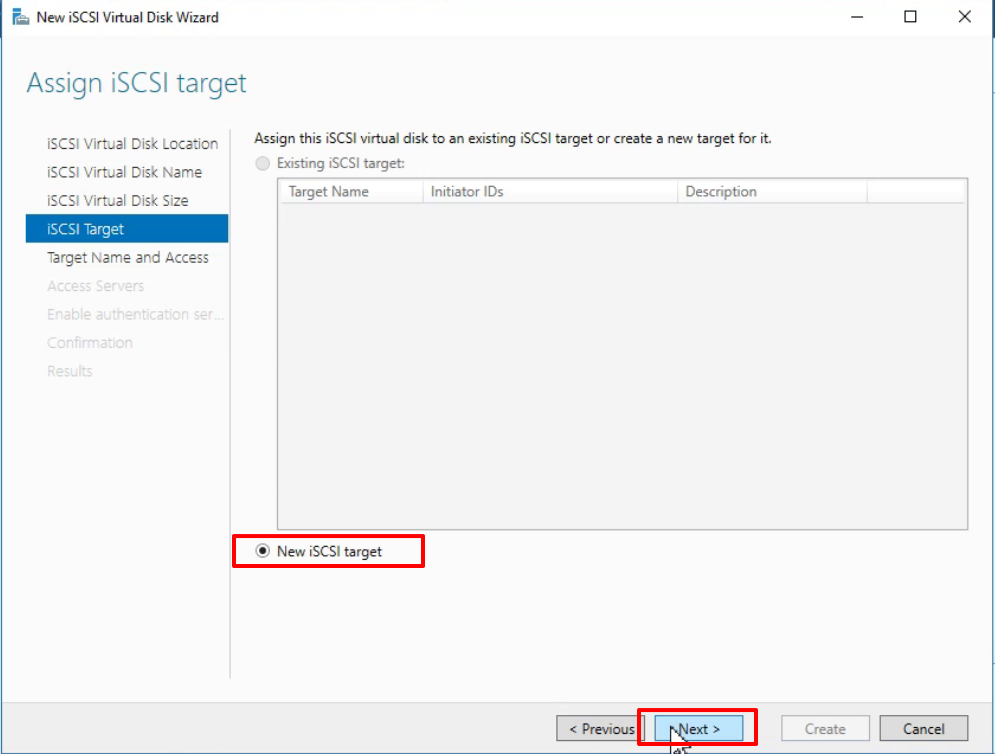Click the 'Assign this iSCSI virtual disk' instruction text

click(x=513, y=138)
